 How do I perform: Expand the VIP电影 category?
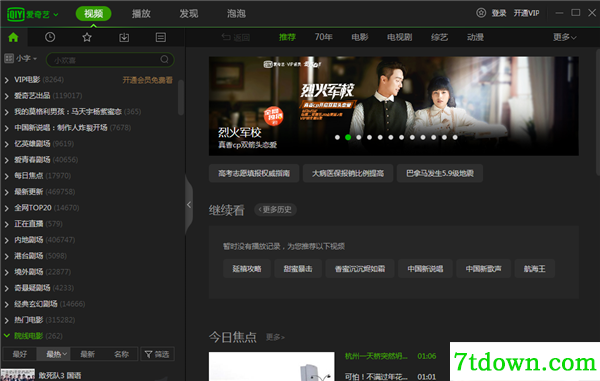(7, 80)
